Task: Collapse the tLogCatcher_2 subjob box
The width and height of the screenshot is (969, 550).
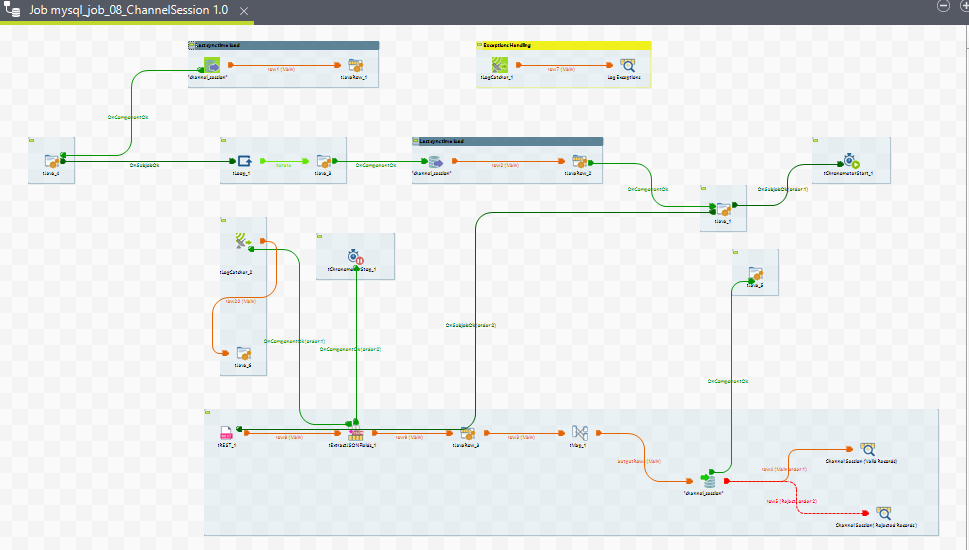Action: click(x=225, y=220)
